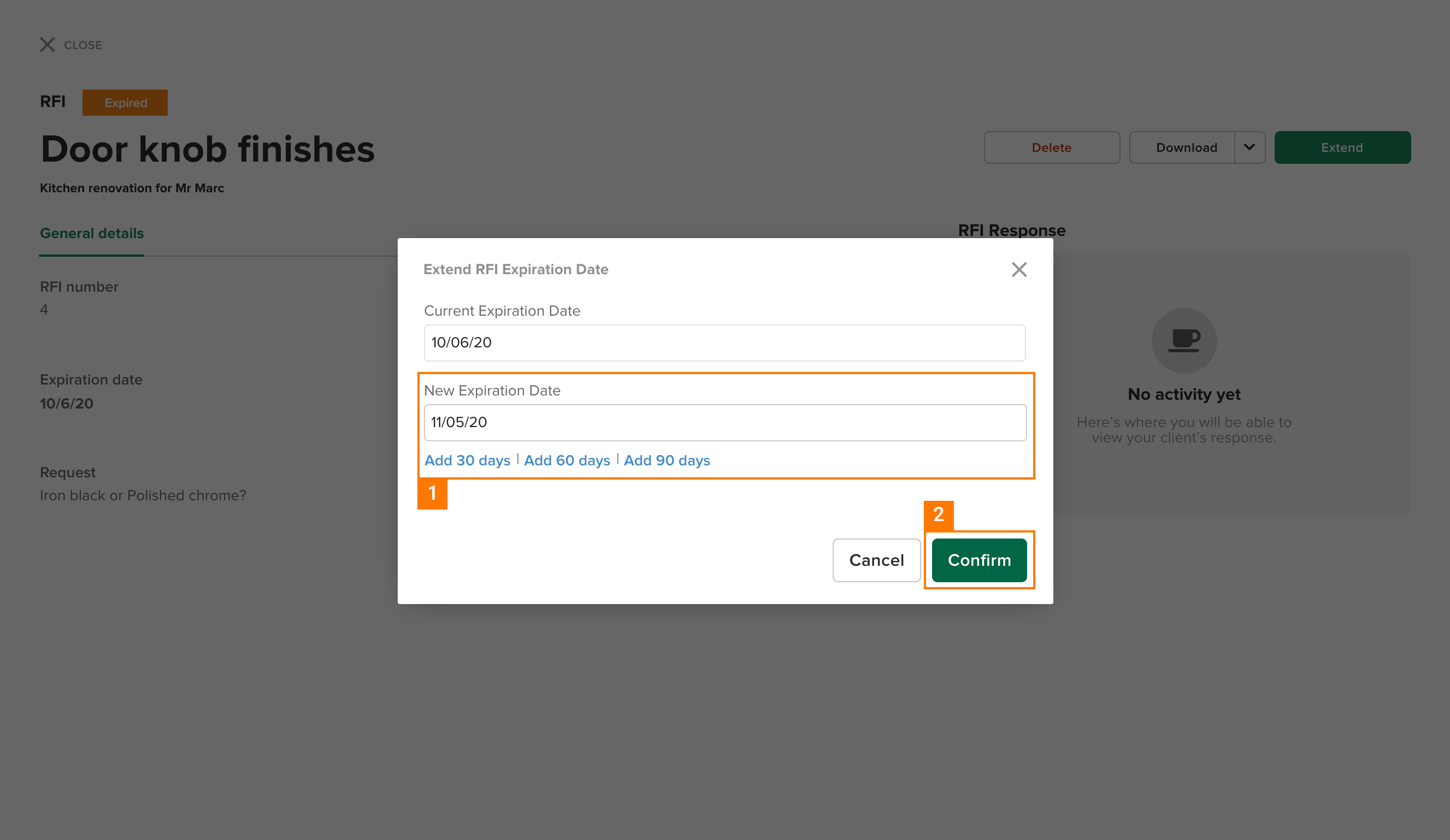Click the Delete button
This screenshot has height=840, width=1450.
coord(1052,147)
